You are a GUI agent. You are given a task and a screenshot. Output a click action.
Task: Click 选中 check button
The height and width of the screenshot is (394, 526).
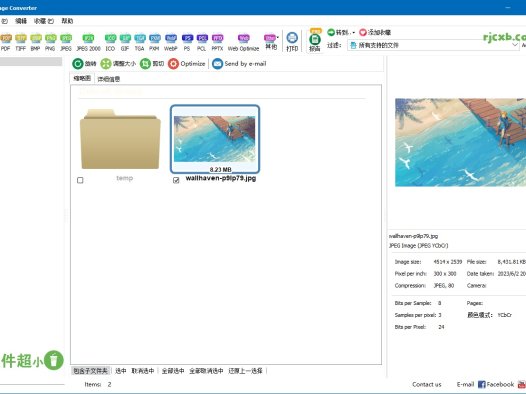pos(121,371)
